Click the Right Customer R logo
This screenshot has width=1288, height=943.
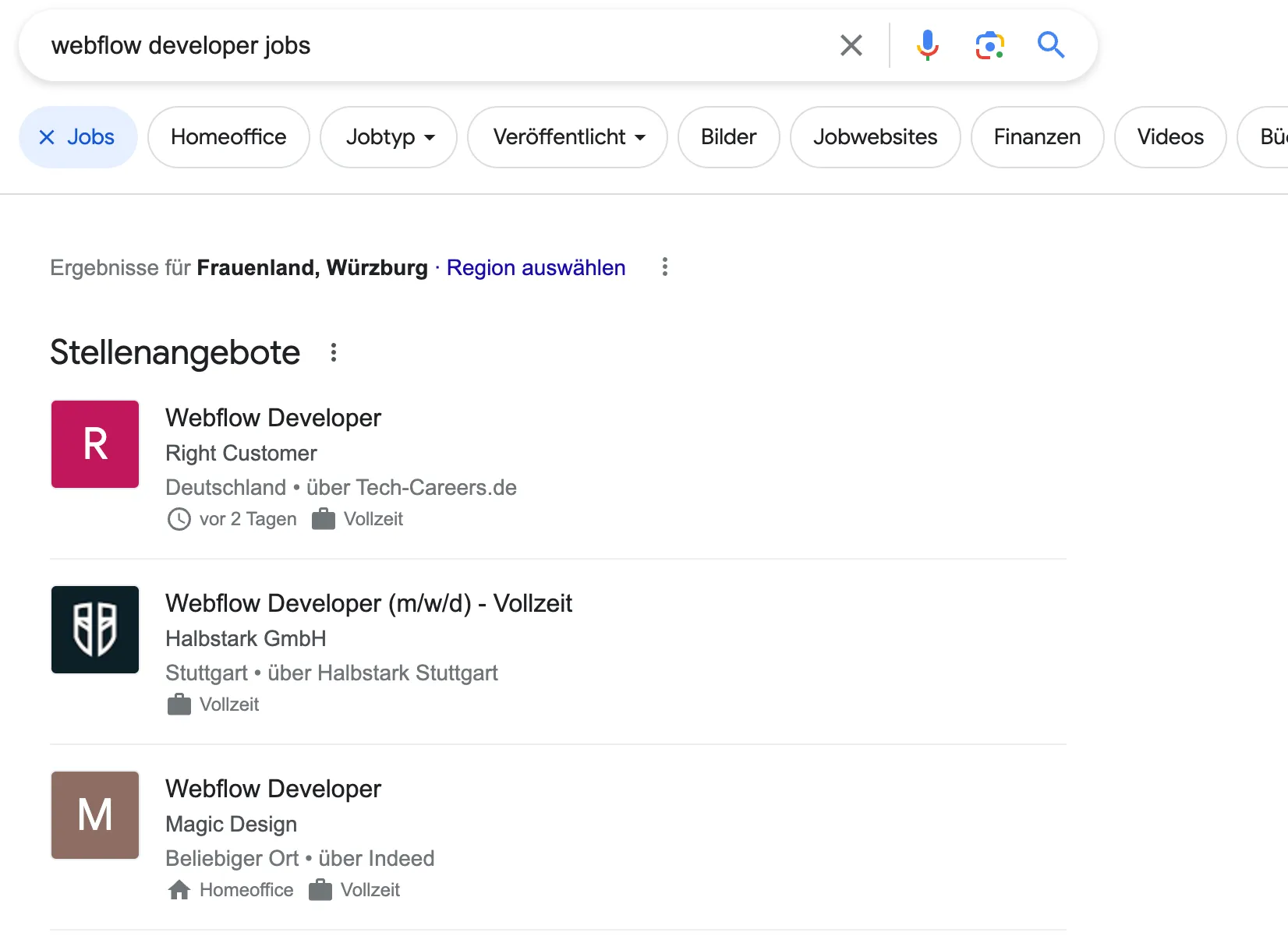95,444
